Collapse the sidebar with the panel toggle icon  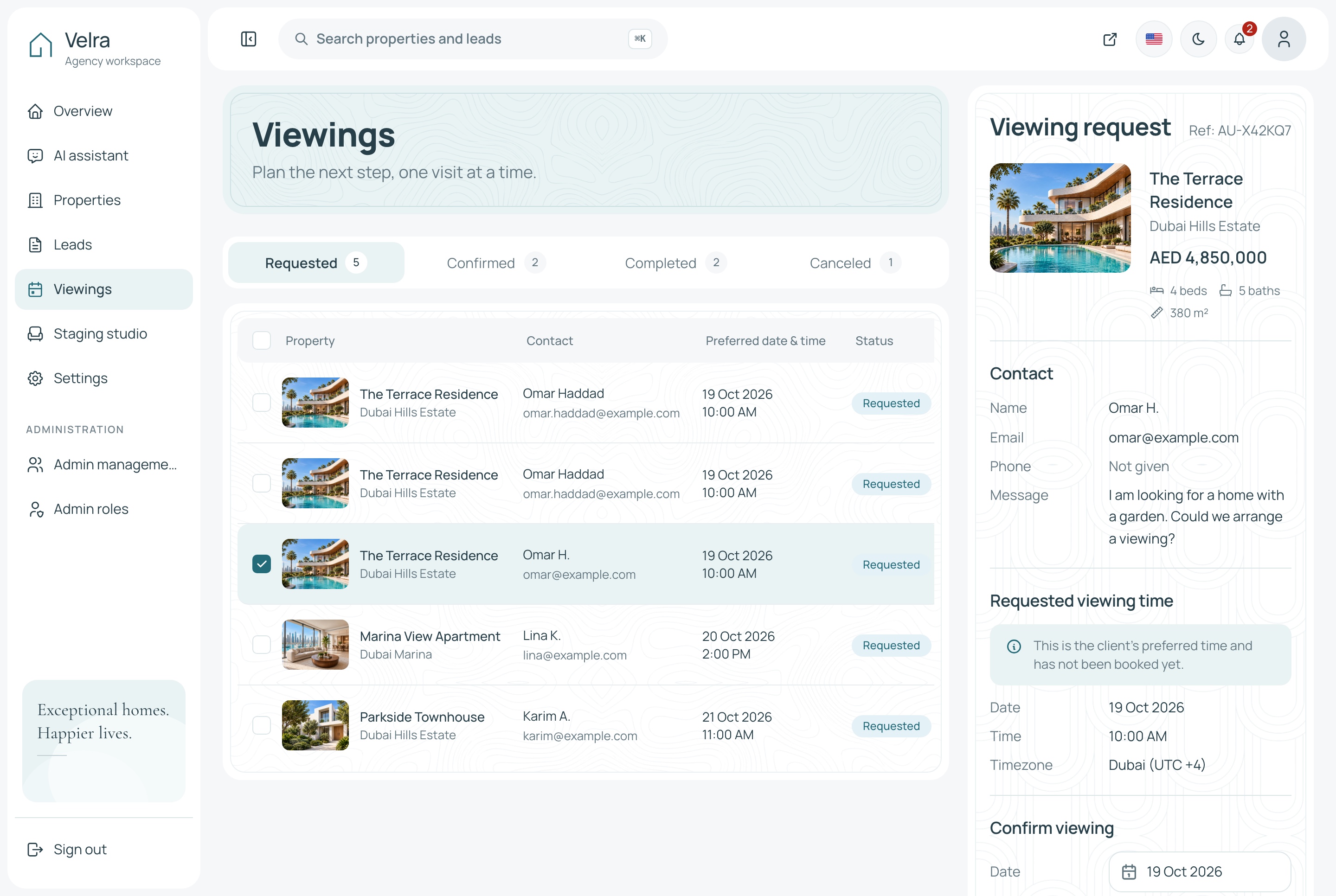[249, 39]
